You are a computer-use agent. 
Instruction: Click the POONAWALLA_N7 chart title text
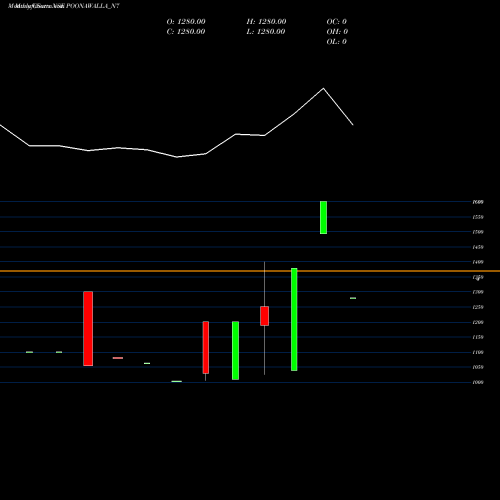tap(93, 6)
